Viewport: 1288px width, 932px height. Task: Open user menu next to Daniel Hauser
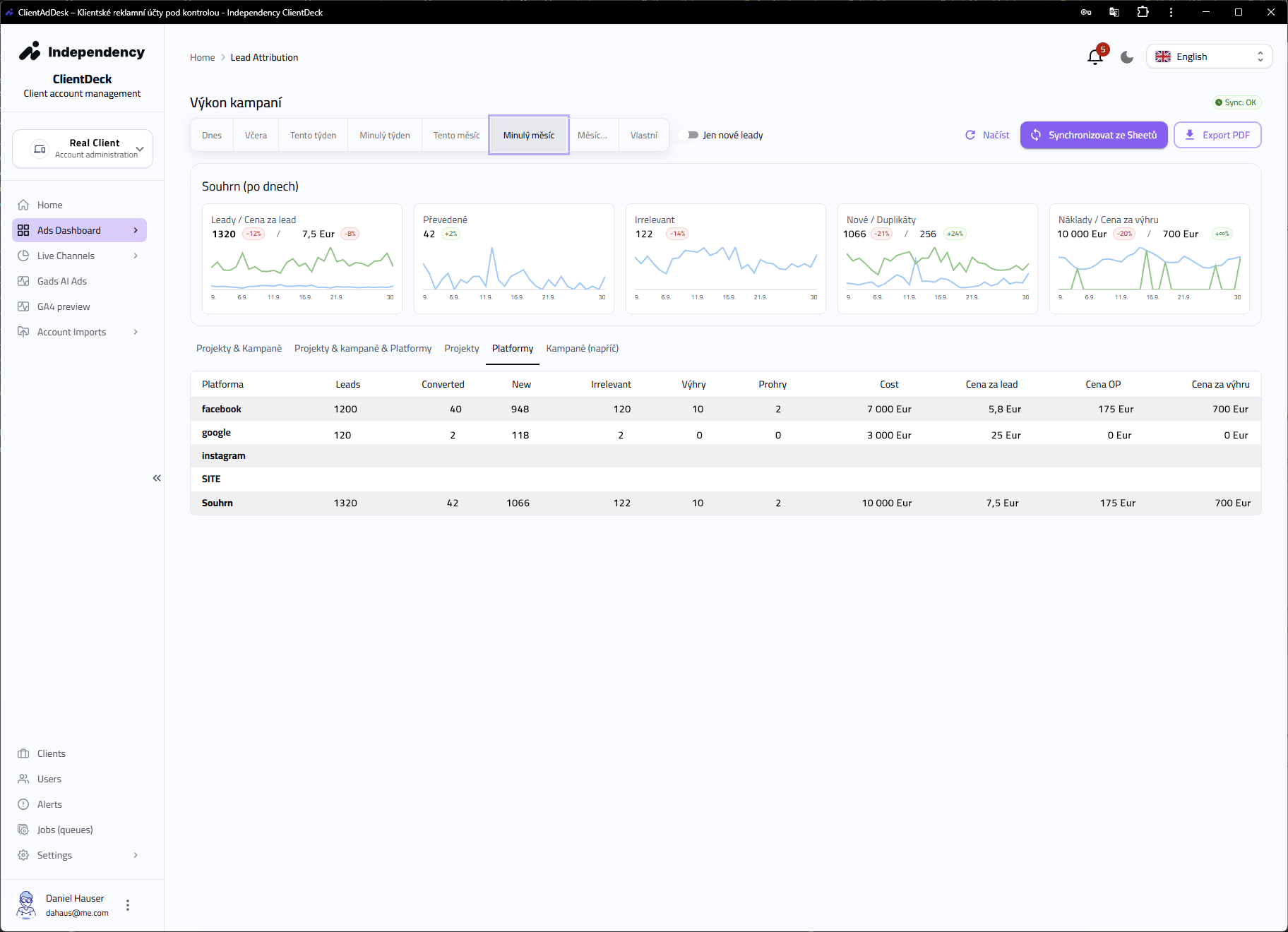[x=128, y=905]
